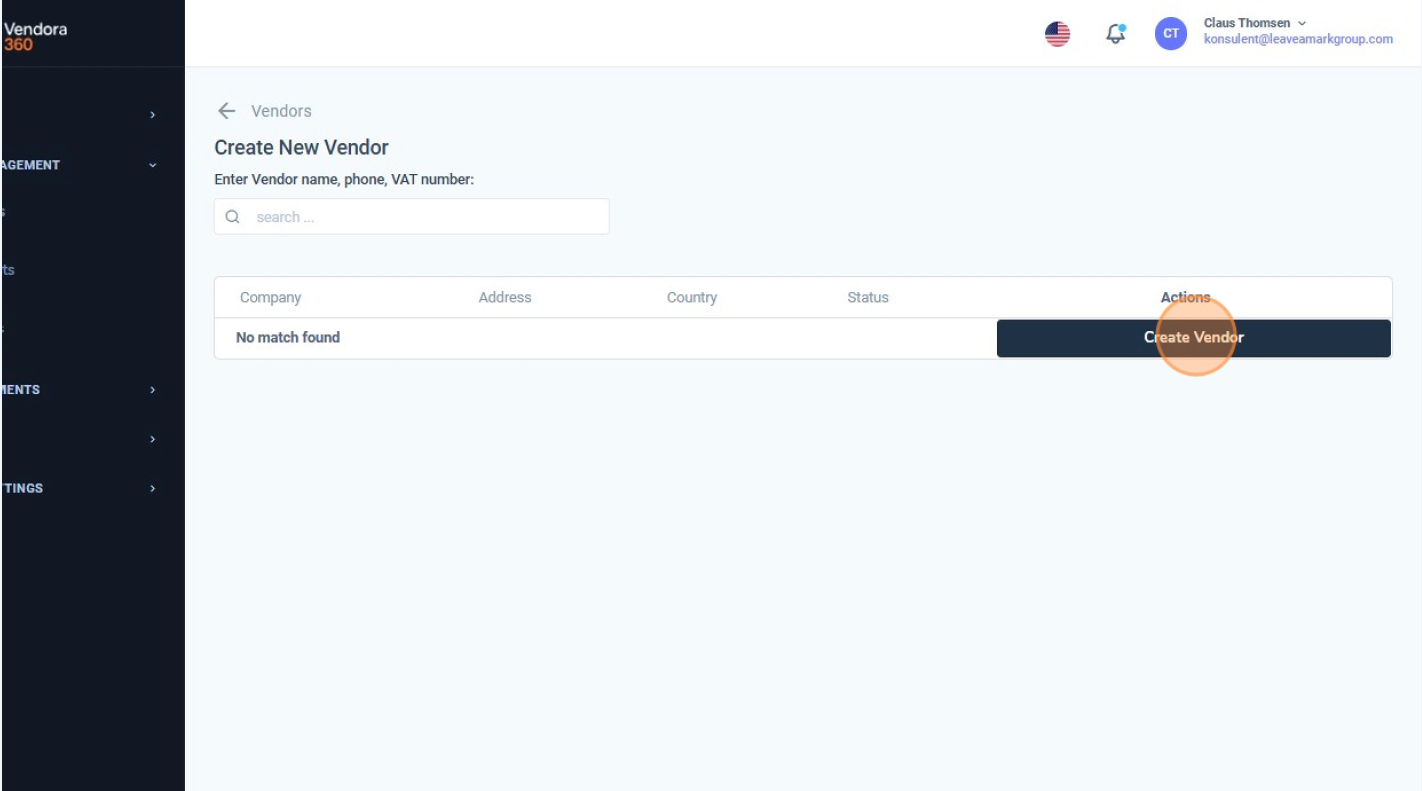This screenshot has width=1422, height=791.
Task: Expand the sidebar section ending in MENTS
Action: tap(152, 390)
